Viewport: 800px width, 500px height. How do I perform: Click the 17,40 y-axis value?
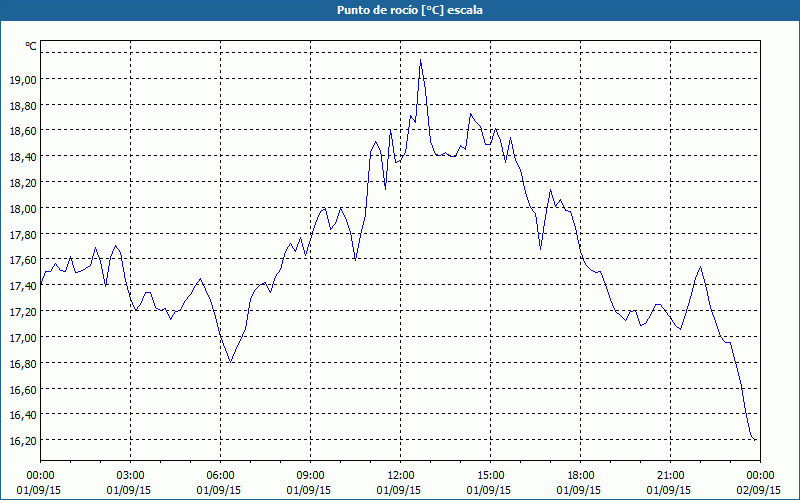pos(23,286)
